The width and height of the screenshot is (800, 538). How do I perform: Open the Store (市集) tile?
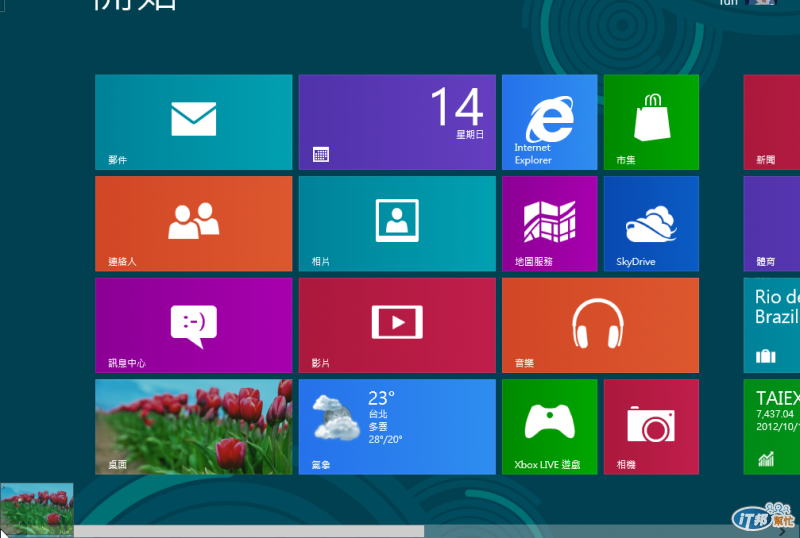(x=651, y=122)
